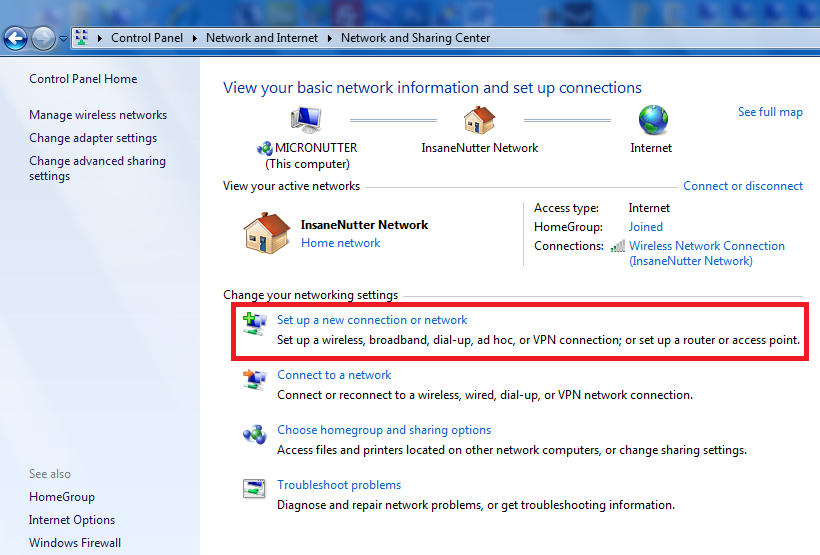Open Manage wireless networks
The width and height of the screenshot is (820, 555).
98,115
